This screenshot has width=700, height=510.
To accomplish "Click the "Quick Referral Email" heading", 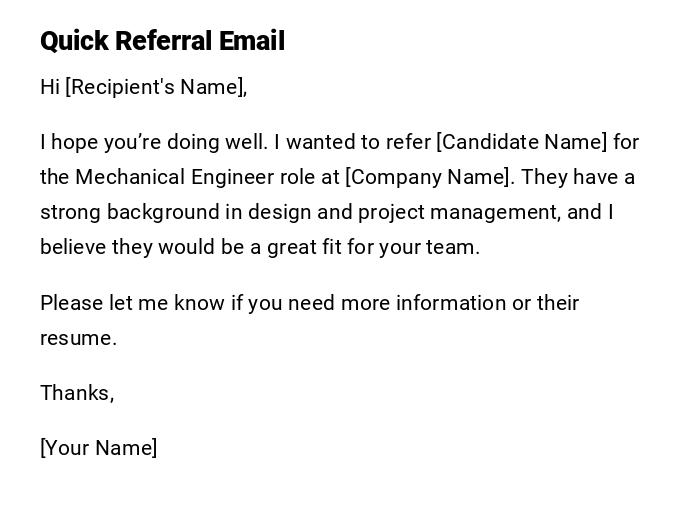I will 162,41.
